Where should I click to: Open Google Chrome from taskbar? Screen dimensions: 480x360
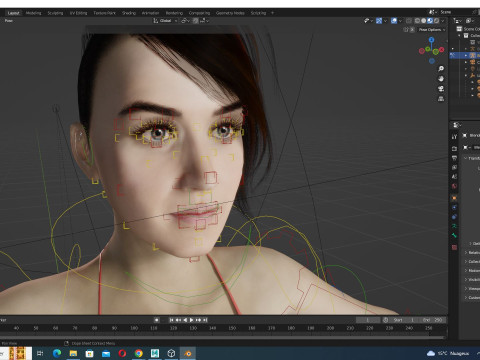point(139,353)
